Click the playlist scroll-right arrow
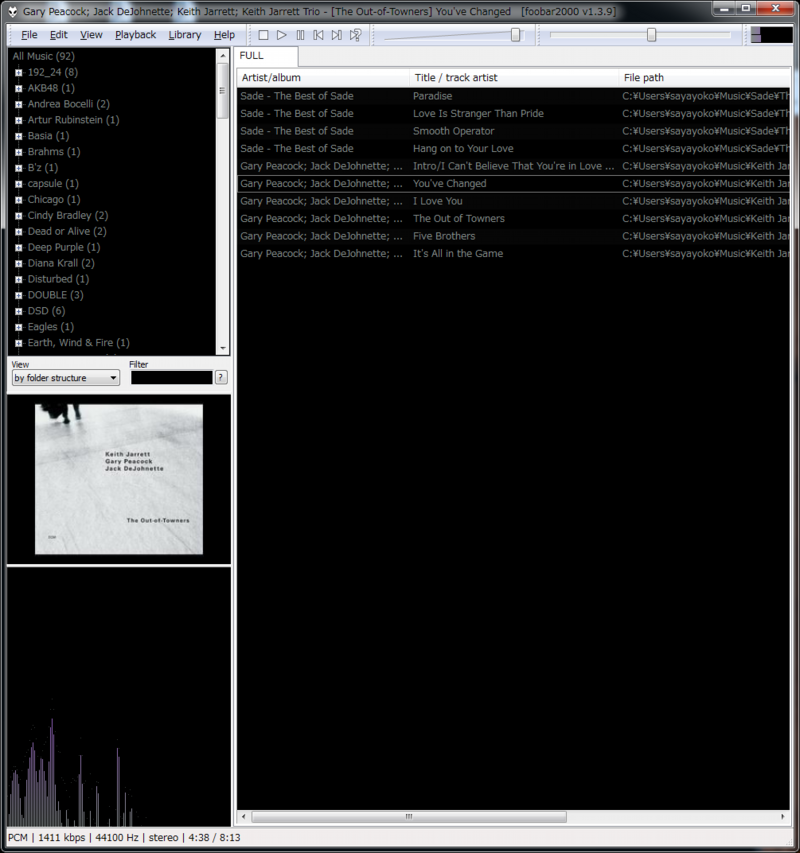The image size is (800, 853). coord(783,817)
